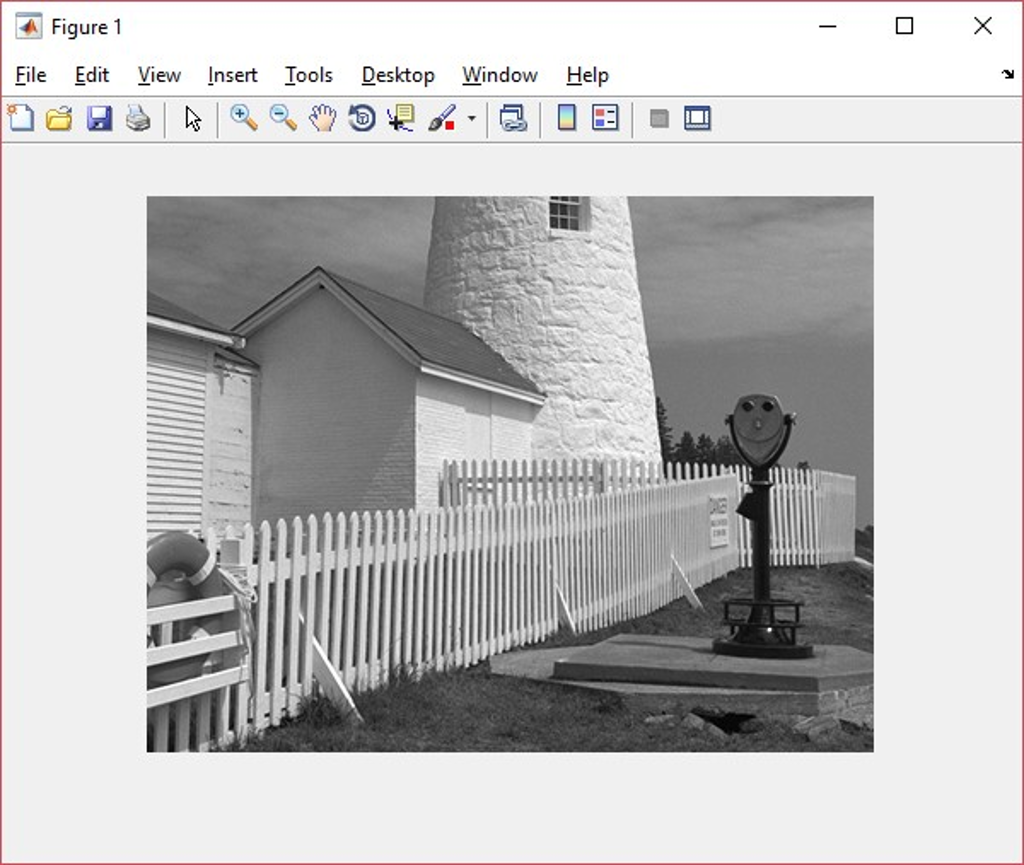The image size is (1024, 865).
Task: Activate the Pan hand tool
Action: (322, 119)
